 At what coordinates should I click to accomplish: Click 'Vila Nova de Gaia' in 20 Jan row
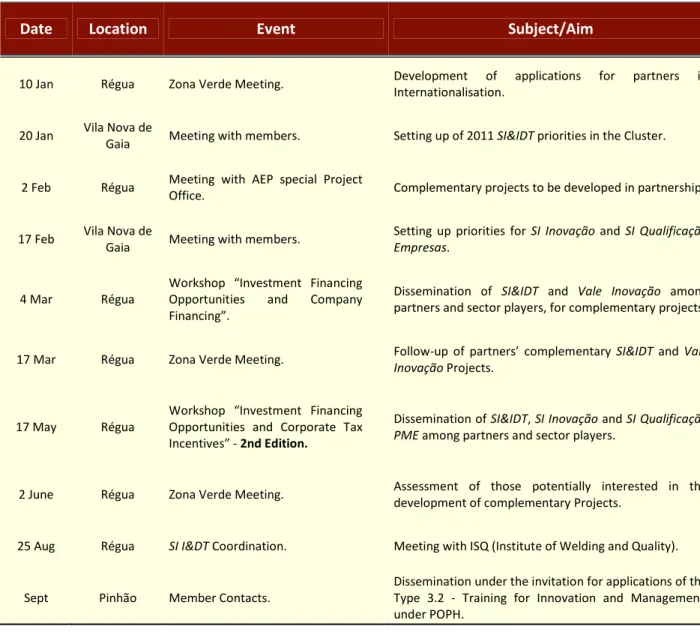118,136
